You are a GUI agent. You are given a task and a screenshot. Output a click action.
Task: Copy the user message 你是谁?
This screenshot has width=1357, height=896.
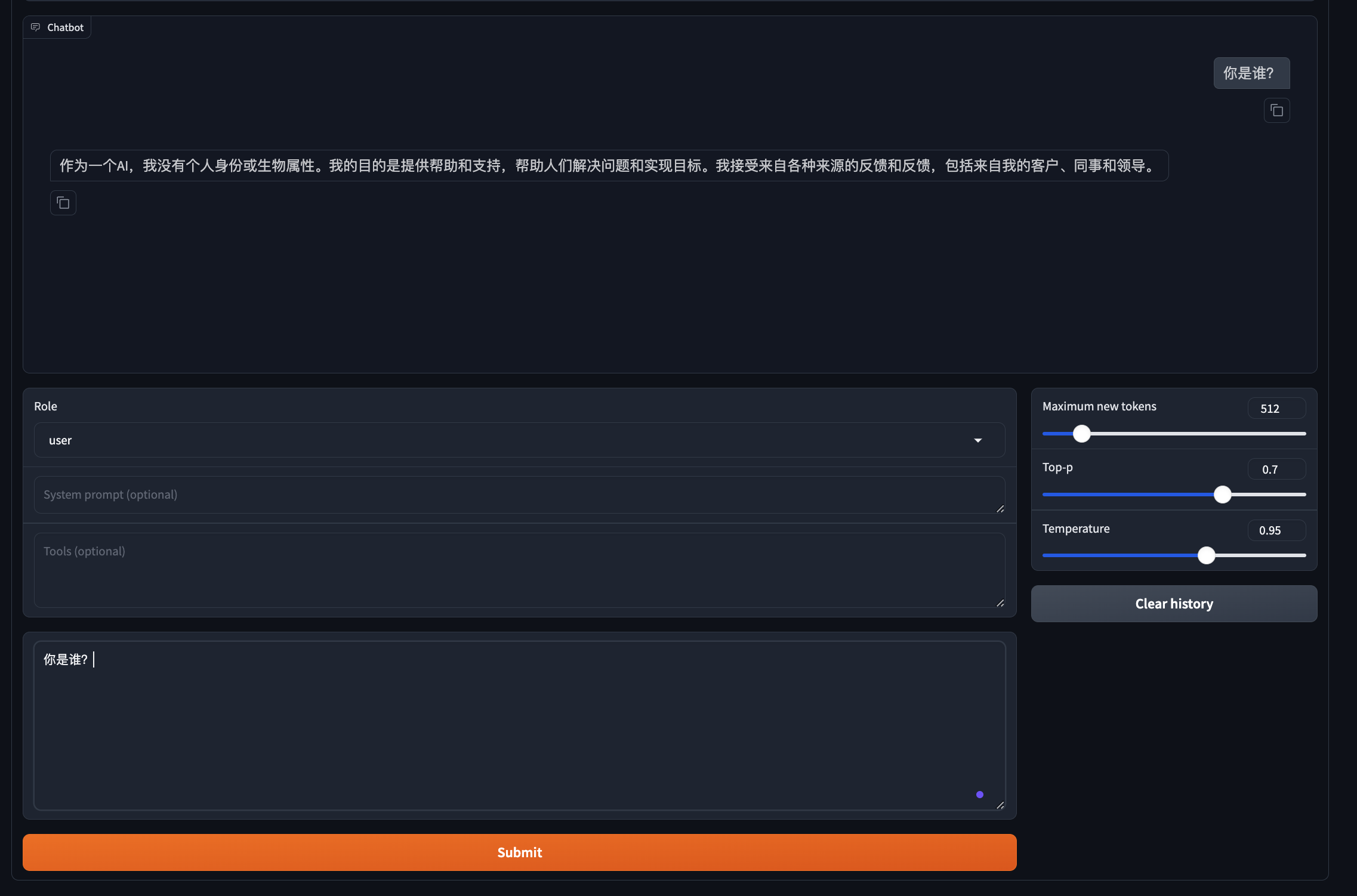tap(1276, 110)
